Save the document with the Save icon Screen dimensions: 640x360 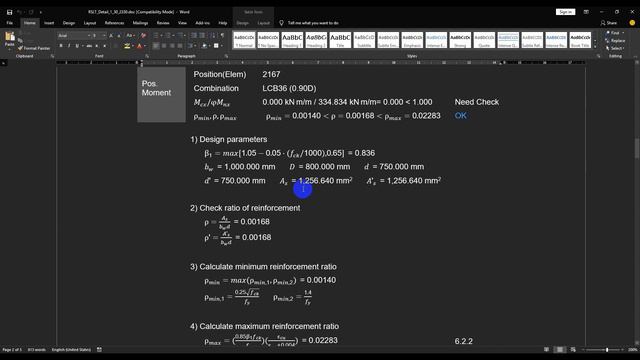9,12
